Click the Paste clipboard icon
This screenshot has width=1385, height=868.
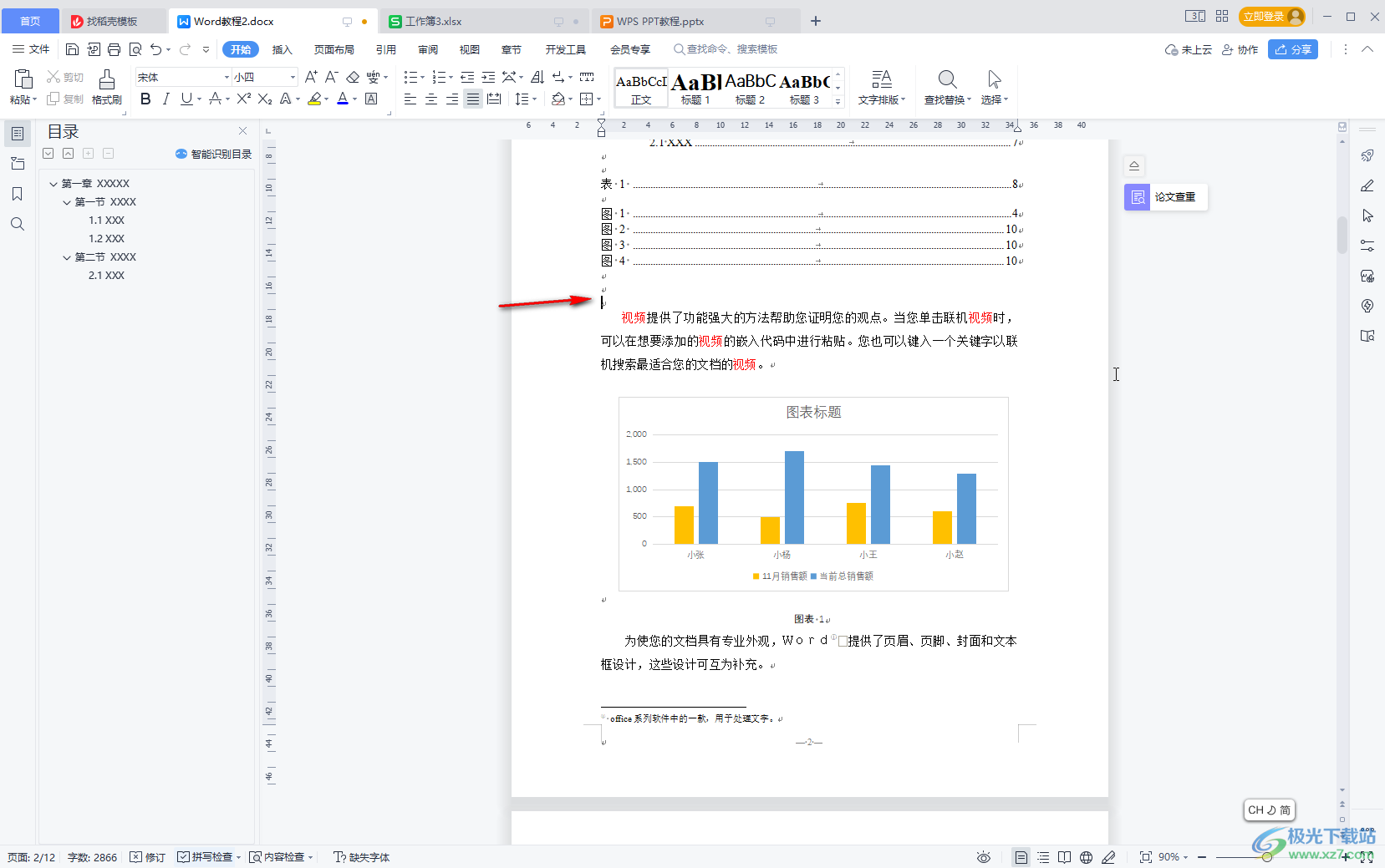[x=23, y=79]
